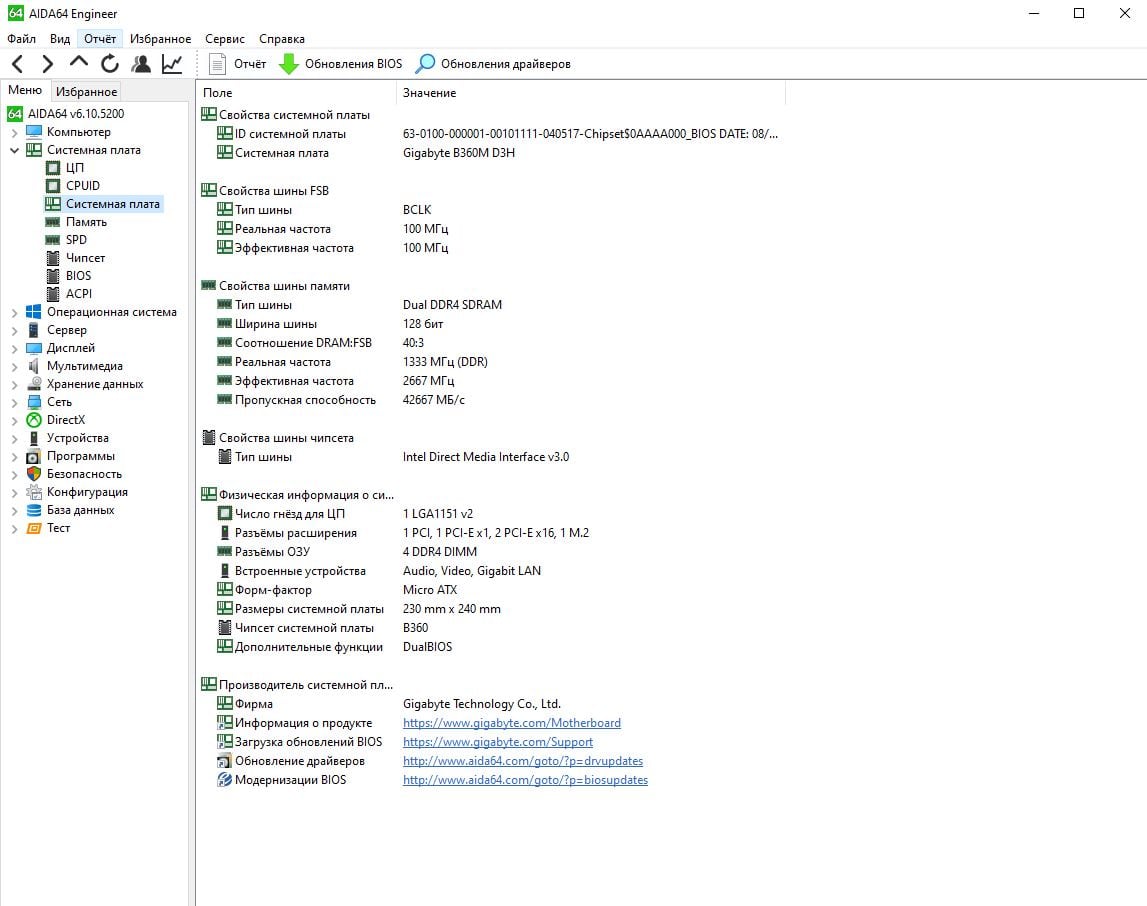Click the Безопасность shield icon
This screenshot has height=906, width=1147.
click(x=34, y=474)
